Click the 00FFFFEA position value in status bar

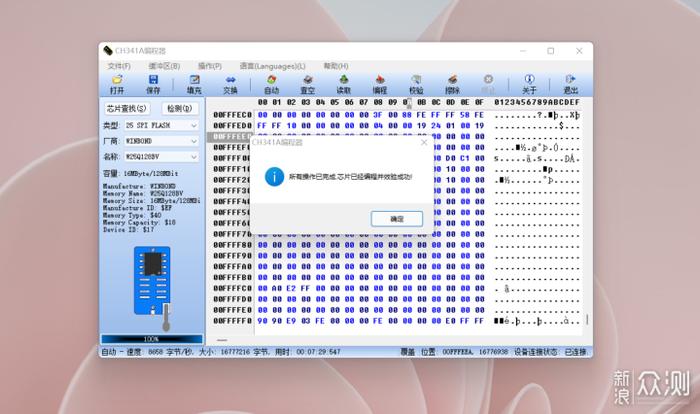pos(458,352)
